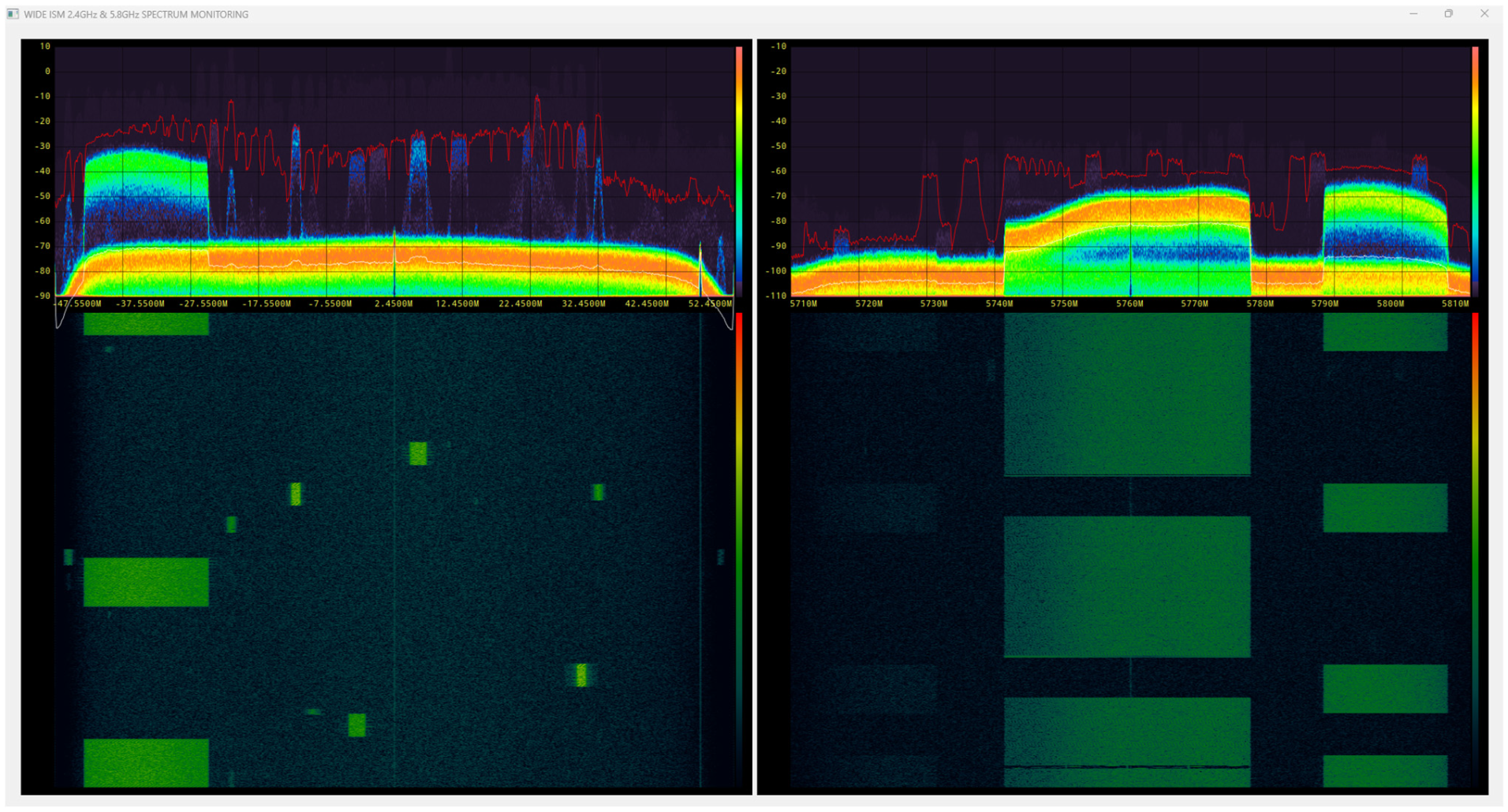Click the 5720M frequency axis label
Viewport: 1508px width, 812px height.
(x=869, y=304)
